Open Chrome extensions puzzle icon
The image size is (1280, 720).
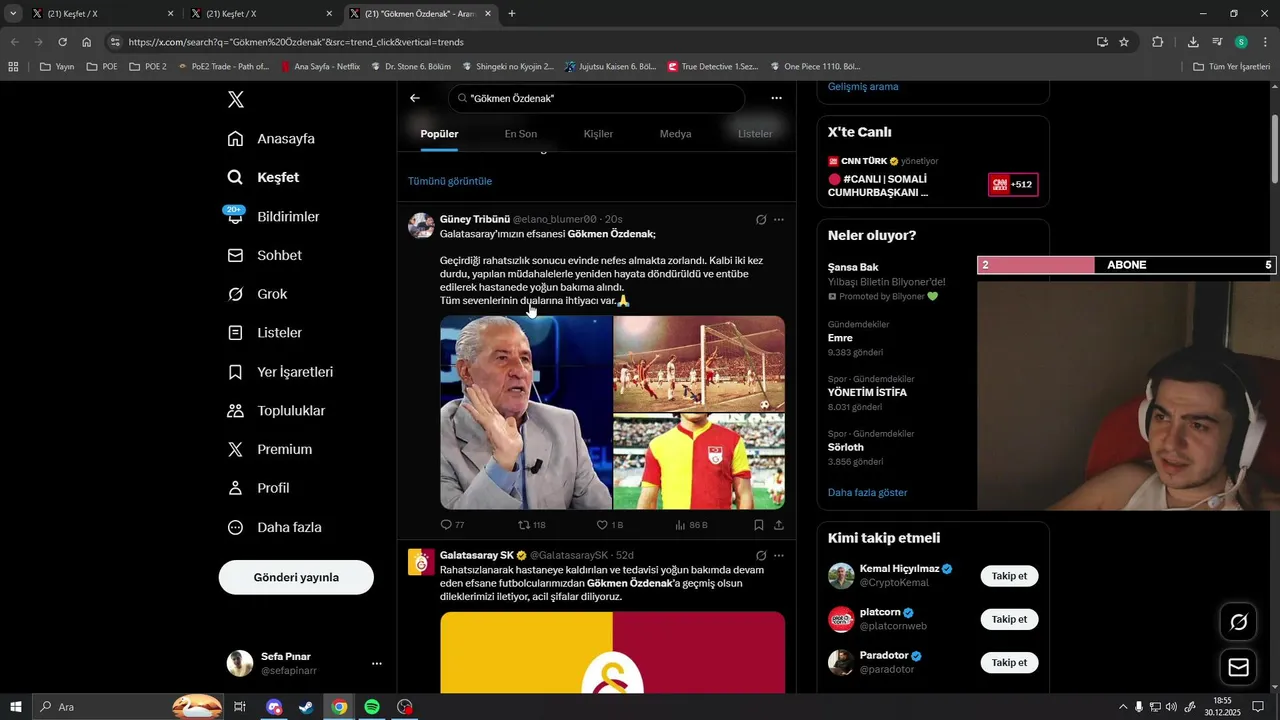(1158, 42)
